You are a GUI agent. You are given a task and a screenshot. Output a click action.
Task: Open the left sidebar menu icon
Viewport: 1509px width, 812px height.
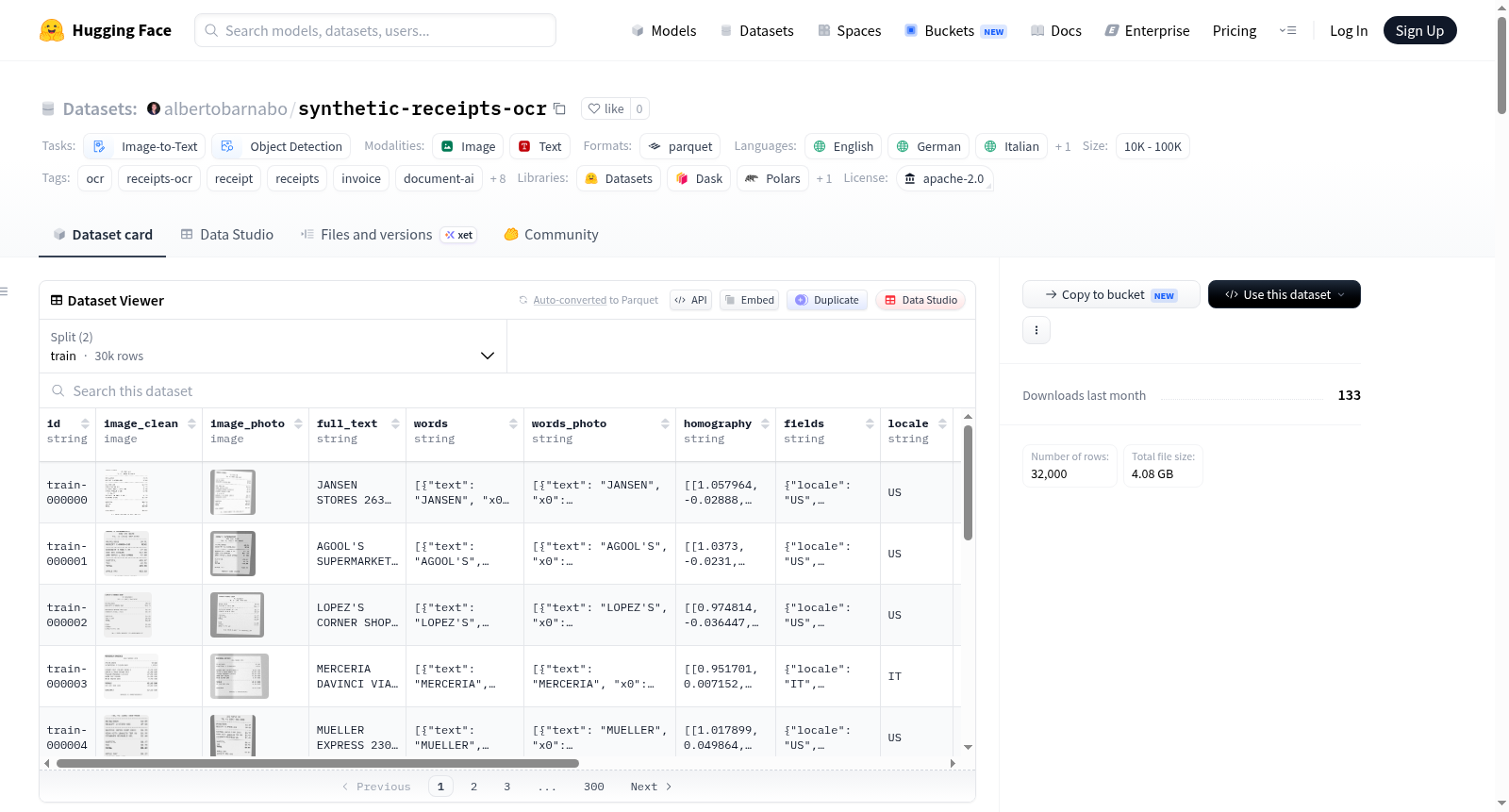(x=4, y=291)
